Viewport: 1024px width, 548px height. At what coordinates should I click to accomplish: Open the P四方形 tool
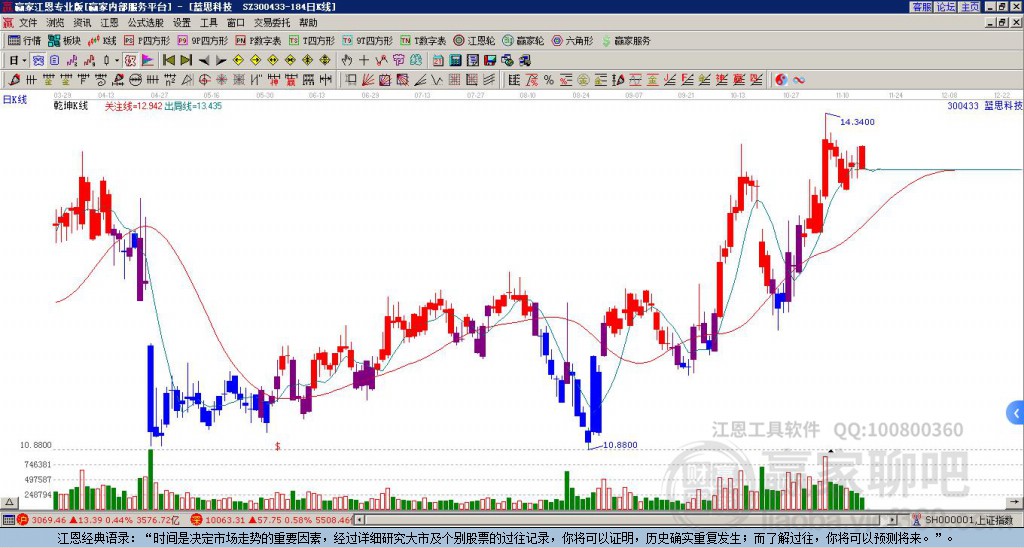point(147,40)
